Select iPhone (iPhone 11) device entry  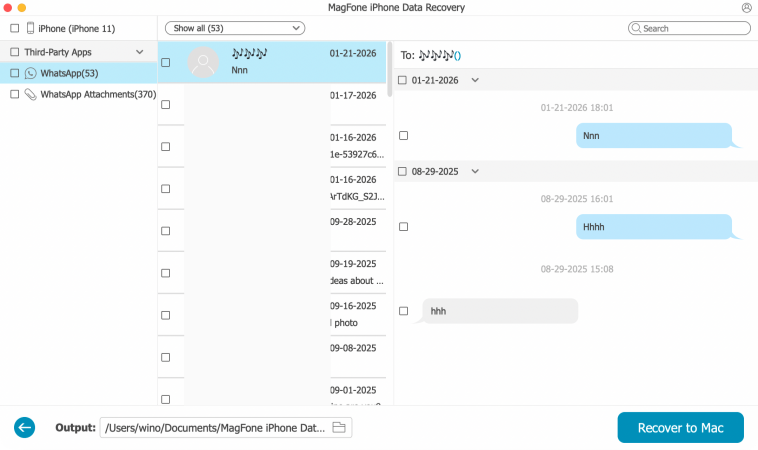coord(78,28)
